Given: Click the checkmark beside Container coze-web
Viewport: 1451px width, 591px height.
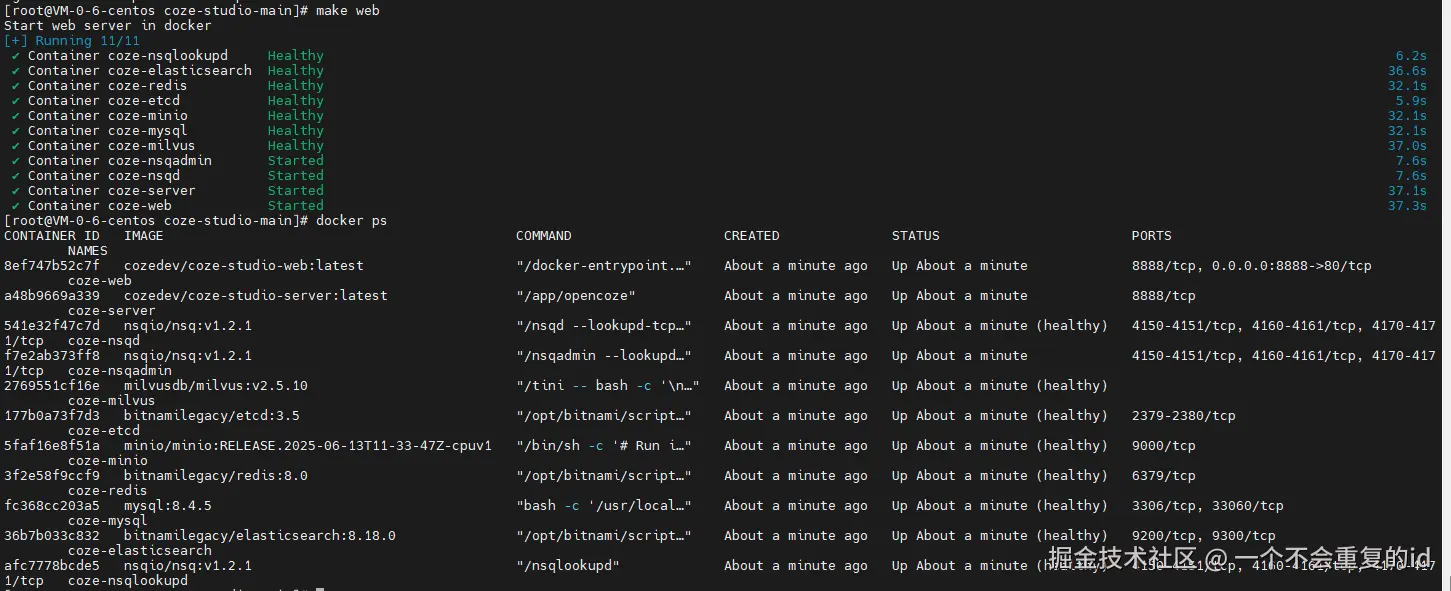Looking at the screenshot, I should point(16,206).
